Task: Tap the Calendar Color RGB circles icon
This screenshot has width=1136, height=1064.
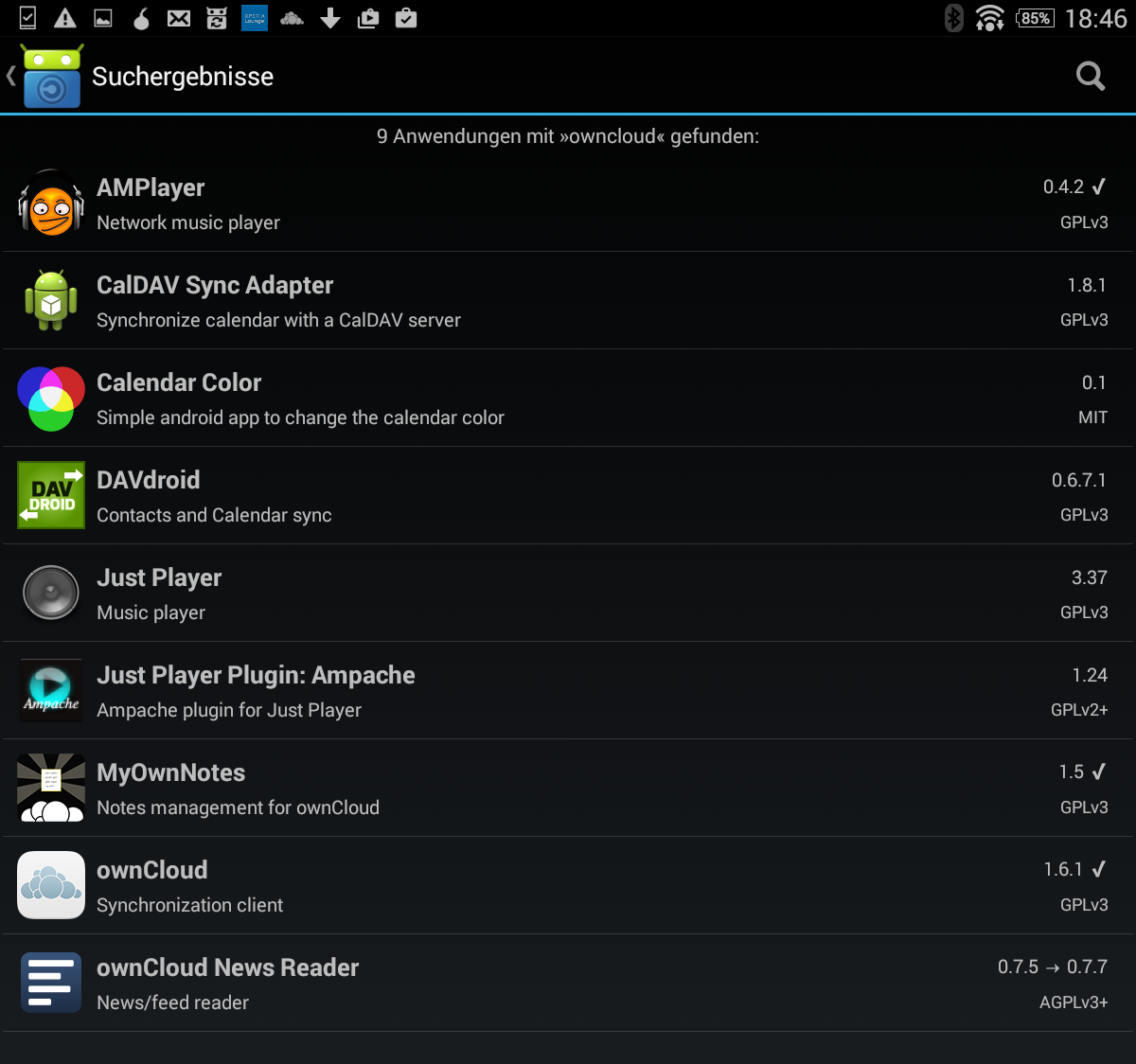Action: click(x=51, y=399)
